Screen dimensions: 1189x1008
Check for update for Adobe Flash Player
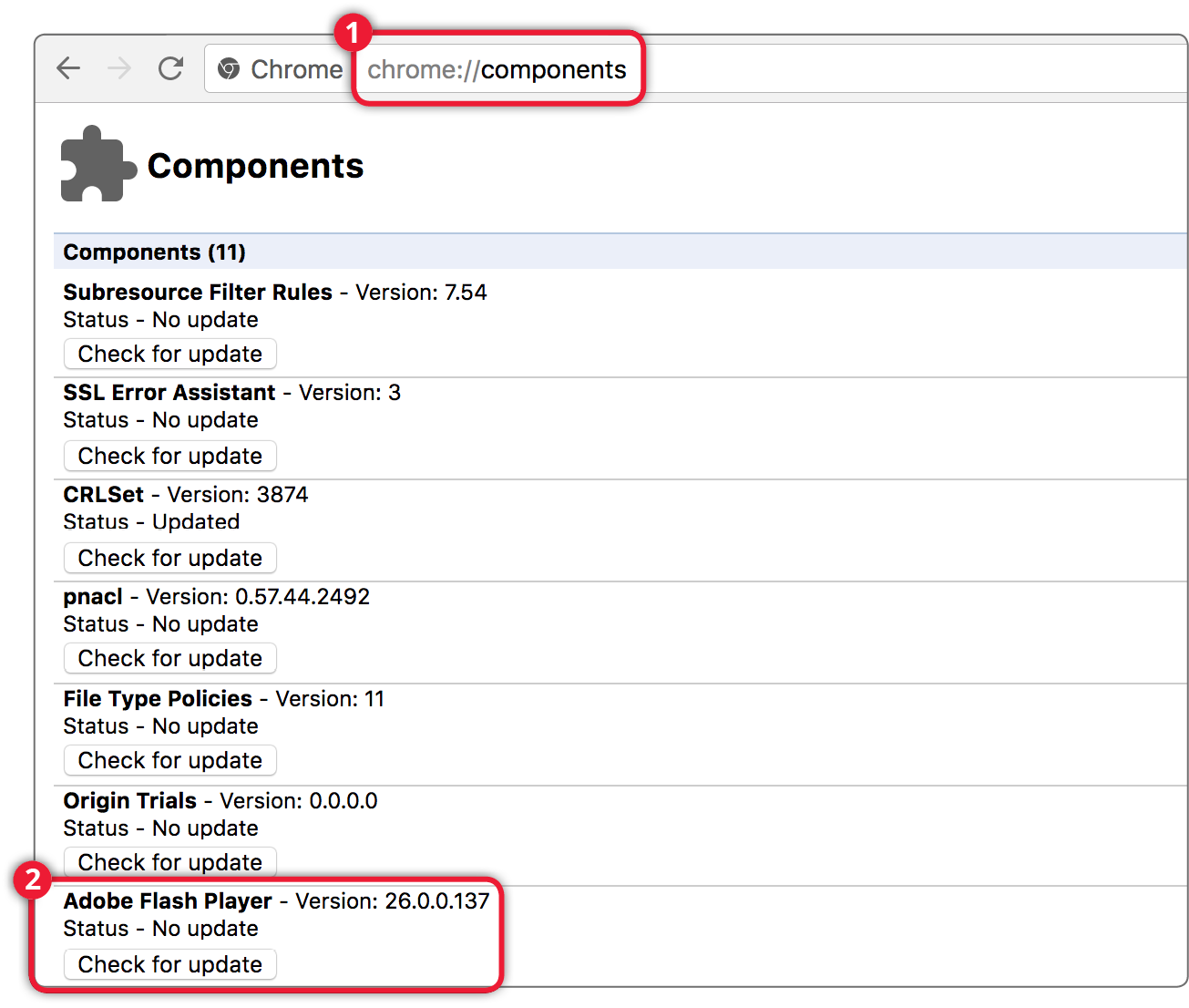170,964
